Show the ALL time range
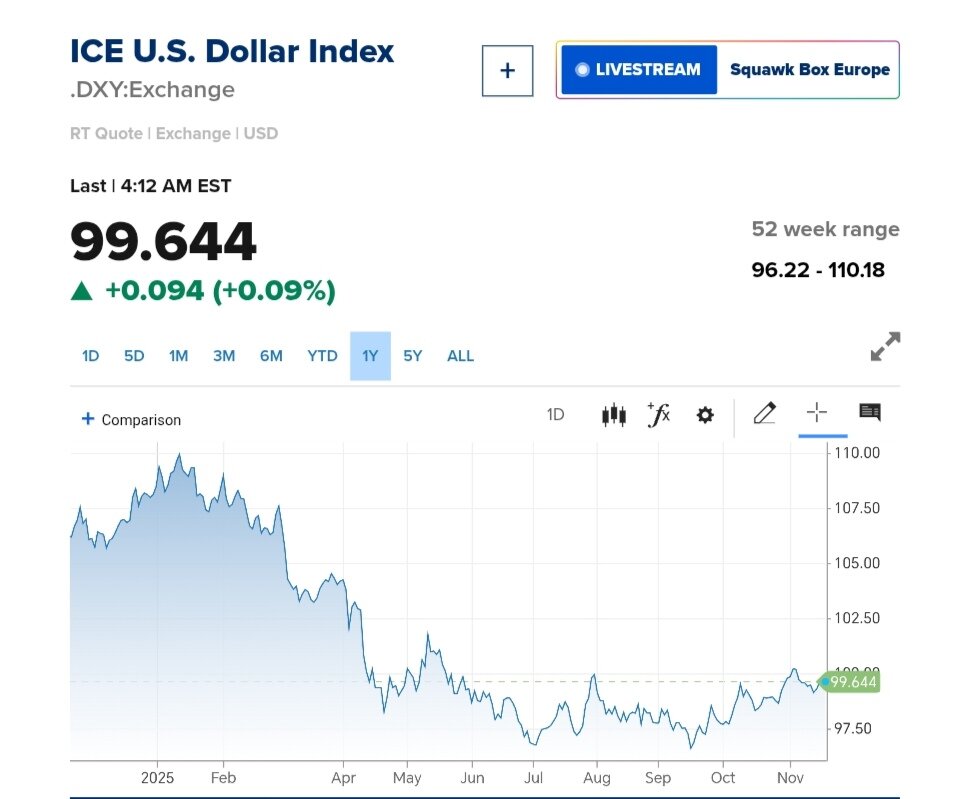This screenshot has height=799, width=973. click(x=461, y=356)
